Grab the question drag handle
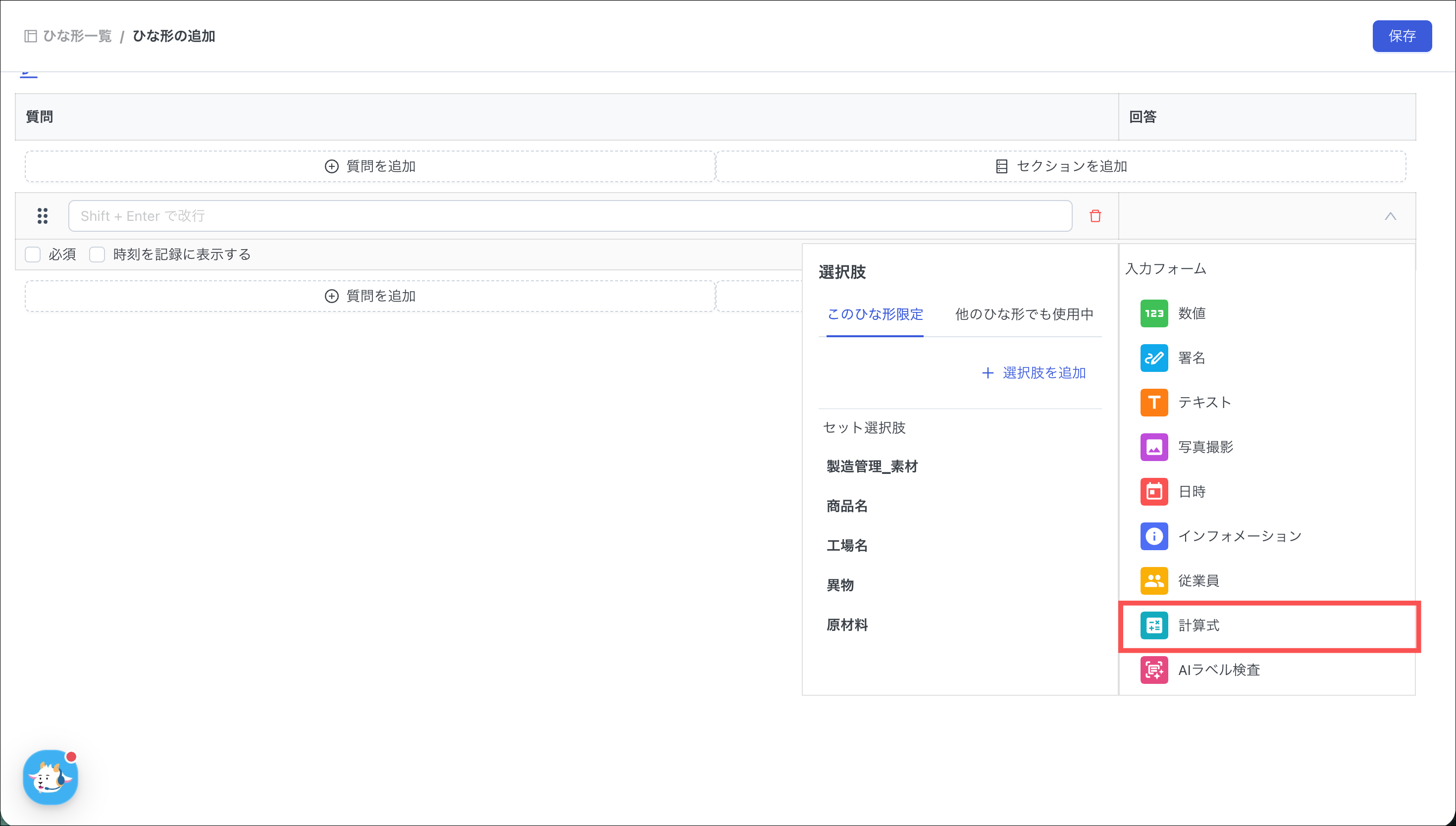 click(43, 216)
